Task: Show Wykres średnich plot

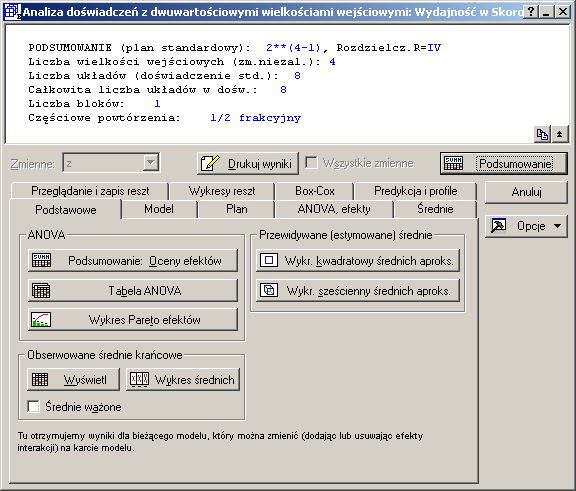Action: click(183, 380)
